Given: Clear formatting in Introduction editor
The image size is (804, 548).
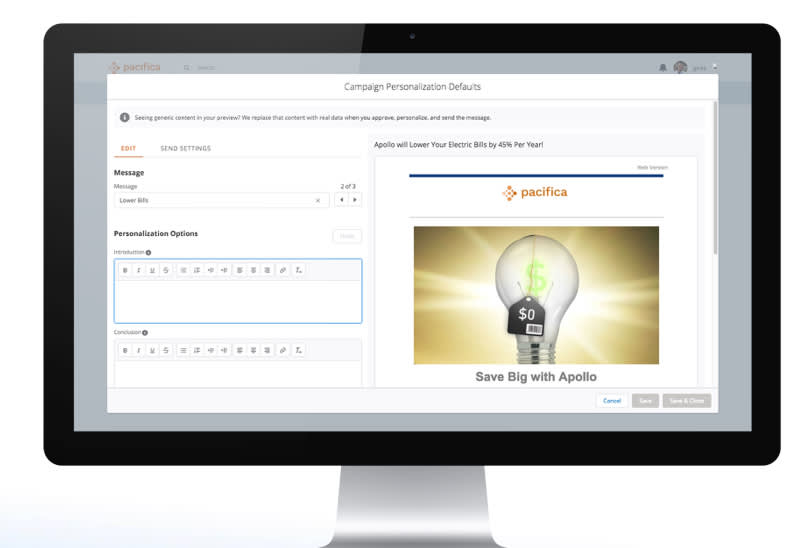Looking at the screenshot, I should click(298, 270).
